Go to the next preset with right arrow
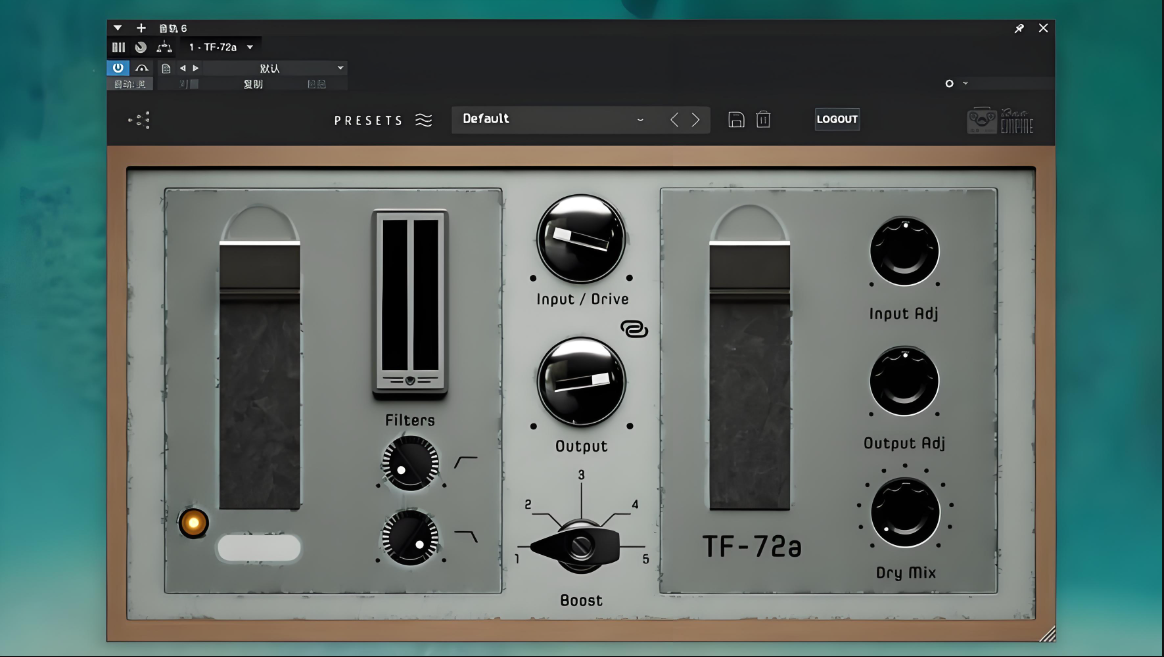Screen dimensions: 1164x657 pos(696,120)
